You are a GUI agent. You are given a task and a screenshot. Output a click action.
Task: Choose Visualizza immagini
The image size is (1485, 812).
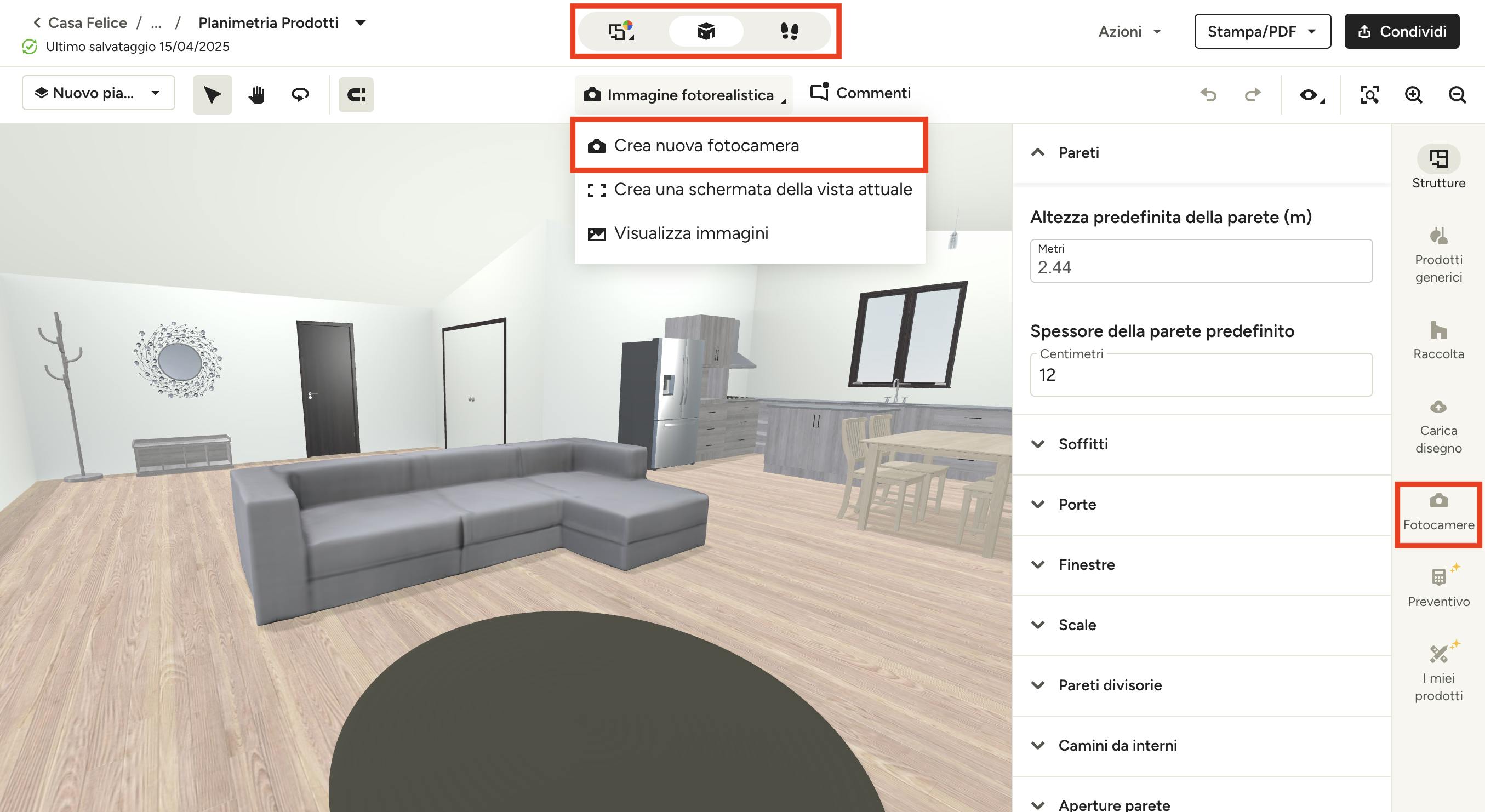[x=750, y=233]
